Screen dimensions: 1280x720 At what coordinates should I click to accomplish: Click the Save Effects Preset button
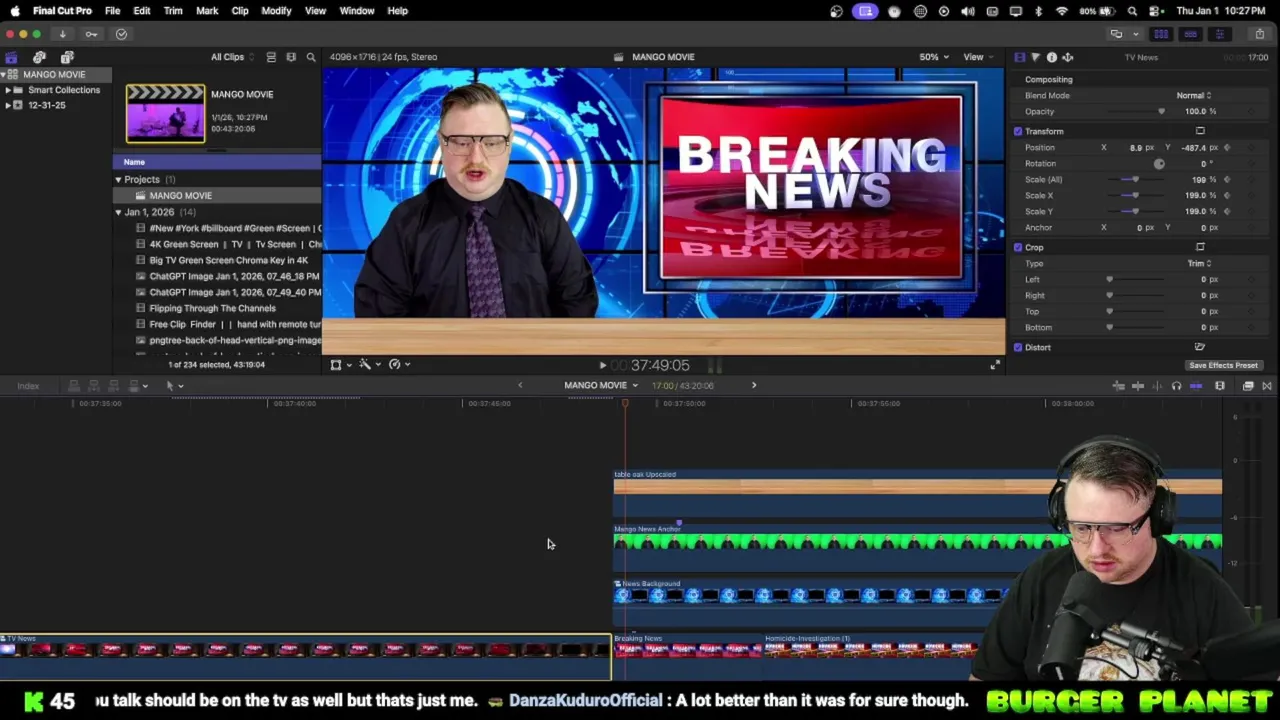(x=1223, y=365)
